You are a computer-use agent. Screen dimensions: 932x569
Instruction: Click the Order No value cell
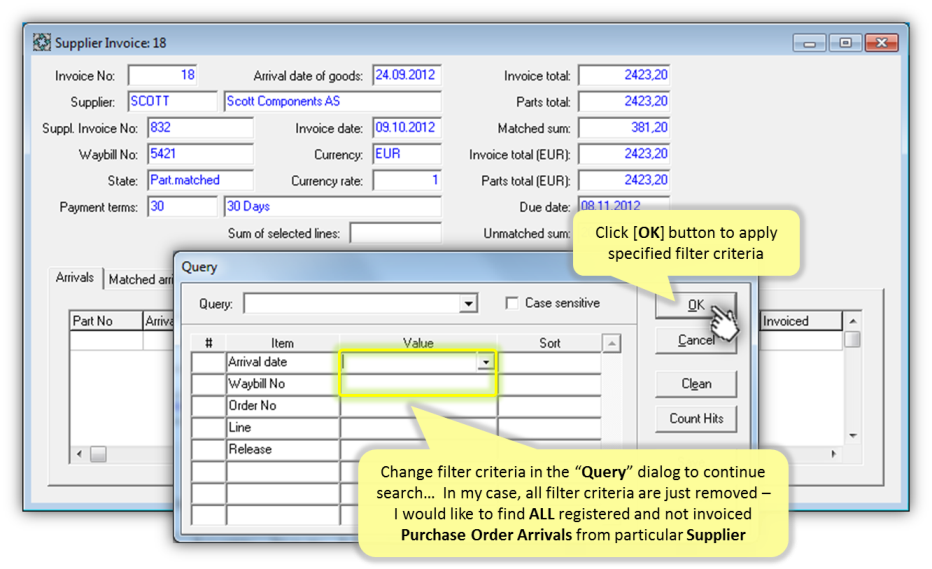(418, 406)
